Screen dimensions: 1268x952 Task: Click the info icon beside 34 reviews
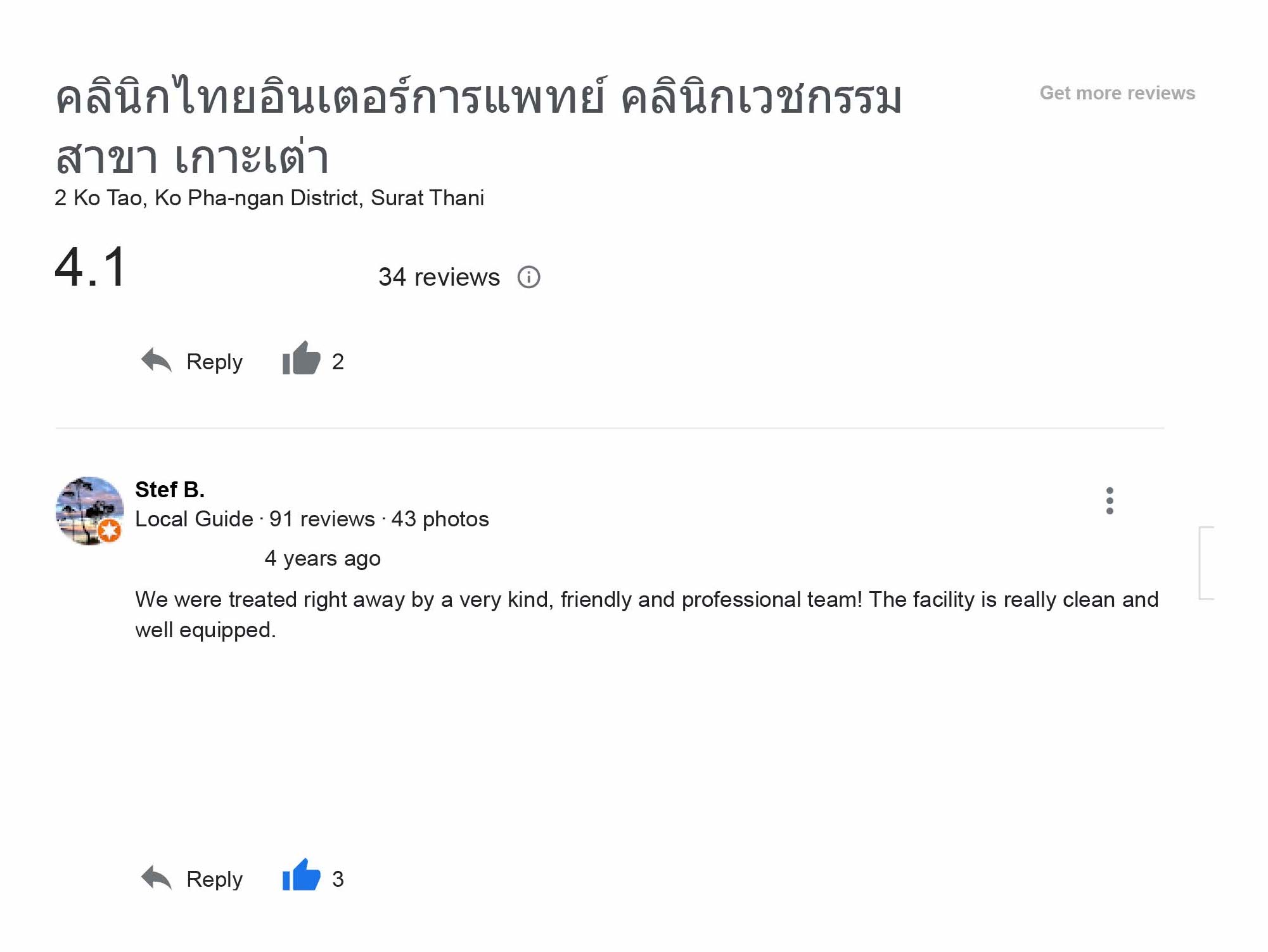pos(528,277)
